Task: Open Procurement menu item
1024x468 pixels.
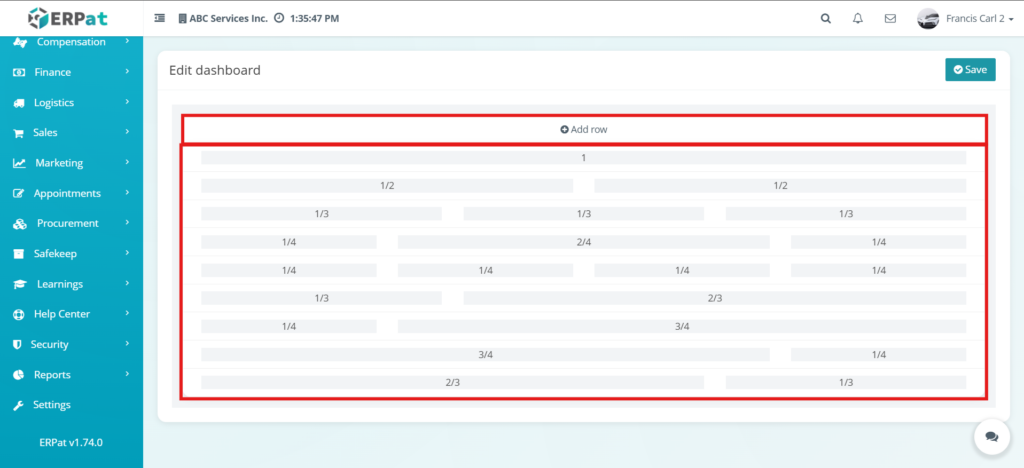Action: point(71,223)
